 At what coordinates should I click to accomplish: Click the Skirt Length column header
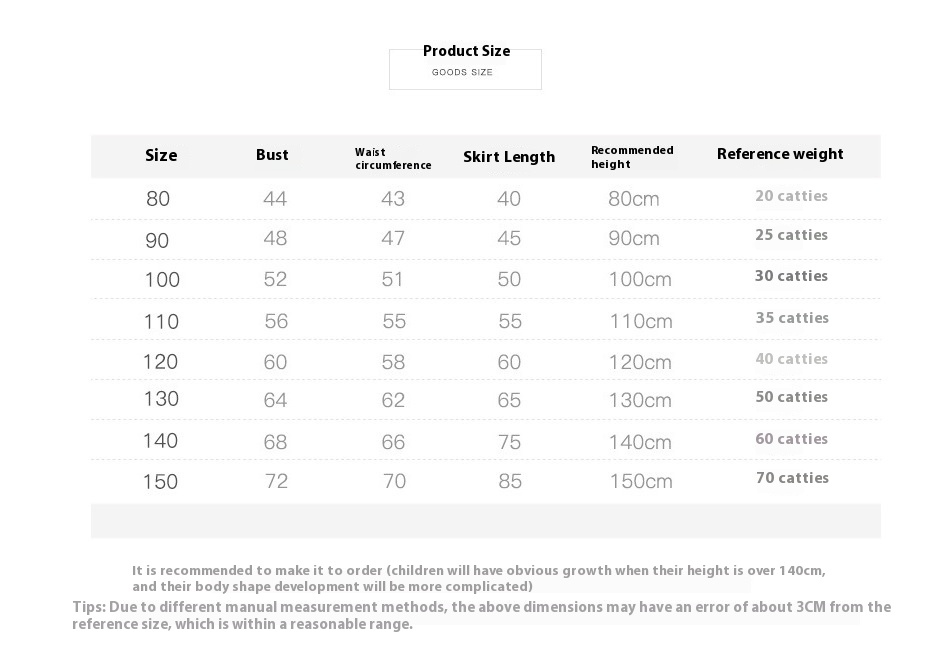[509, 157]
